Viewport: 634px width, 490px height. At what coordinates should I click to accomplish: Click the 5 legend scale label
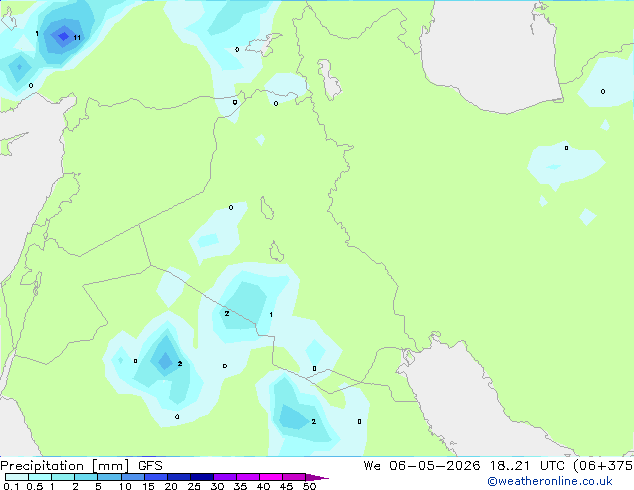coord(98,486)
